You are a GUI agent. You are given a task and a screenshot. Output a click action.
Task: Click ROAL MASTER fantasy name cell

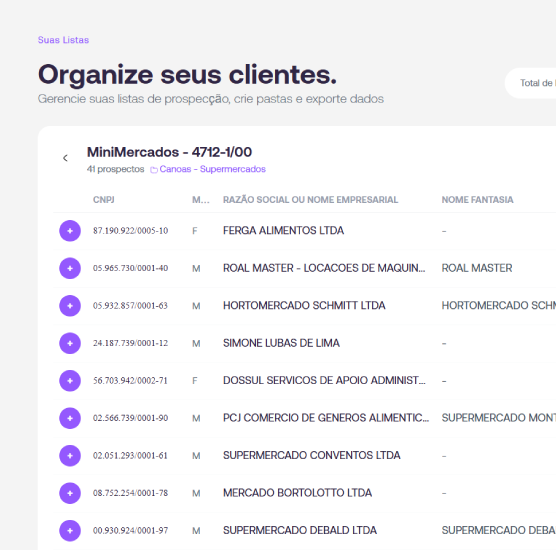tap(477, 268)
